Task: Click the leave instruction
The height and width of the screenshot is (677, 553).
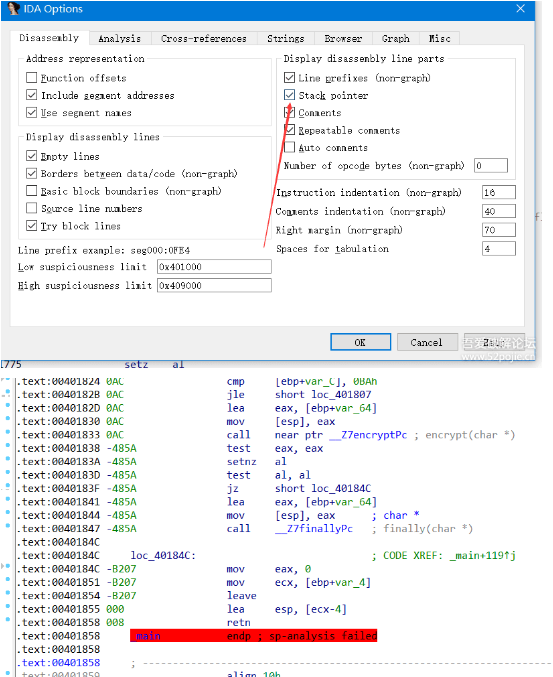Action: 241,596
